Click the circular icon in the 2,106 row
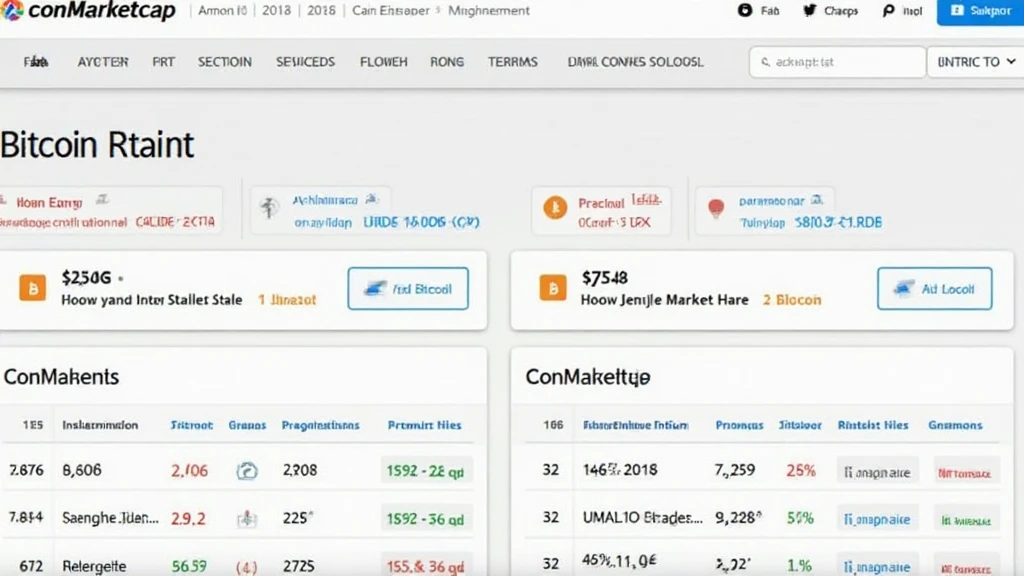Viewport: 1024px width, 576px height. click(x=246, y=470)
